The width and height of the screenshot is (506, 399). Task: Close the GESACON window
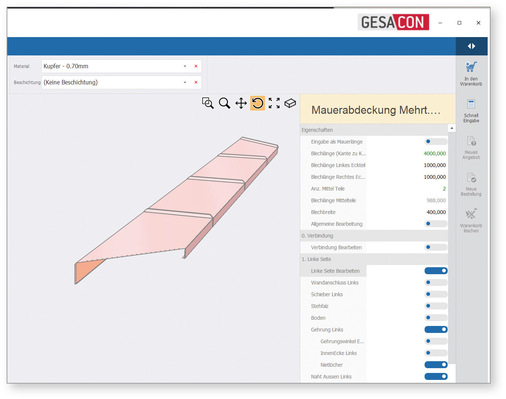[478, 23]
